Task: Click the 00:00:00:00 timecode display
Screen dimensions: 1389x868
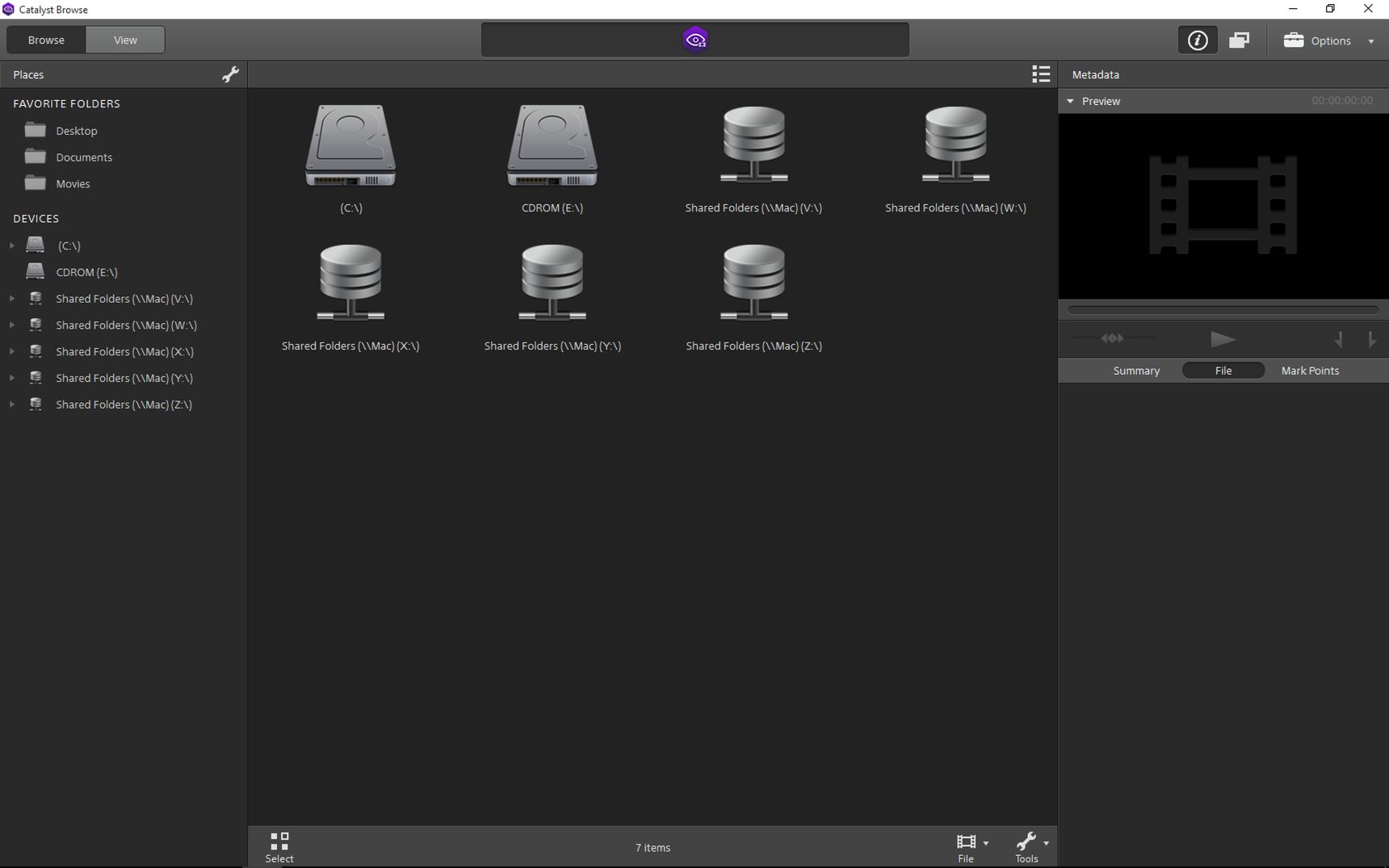Action: 1342,101
